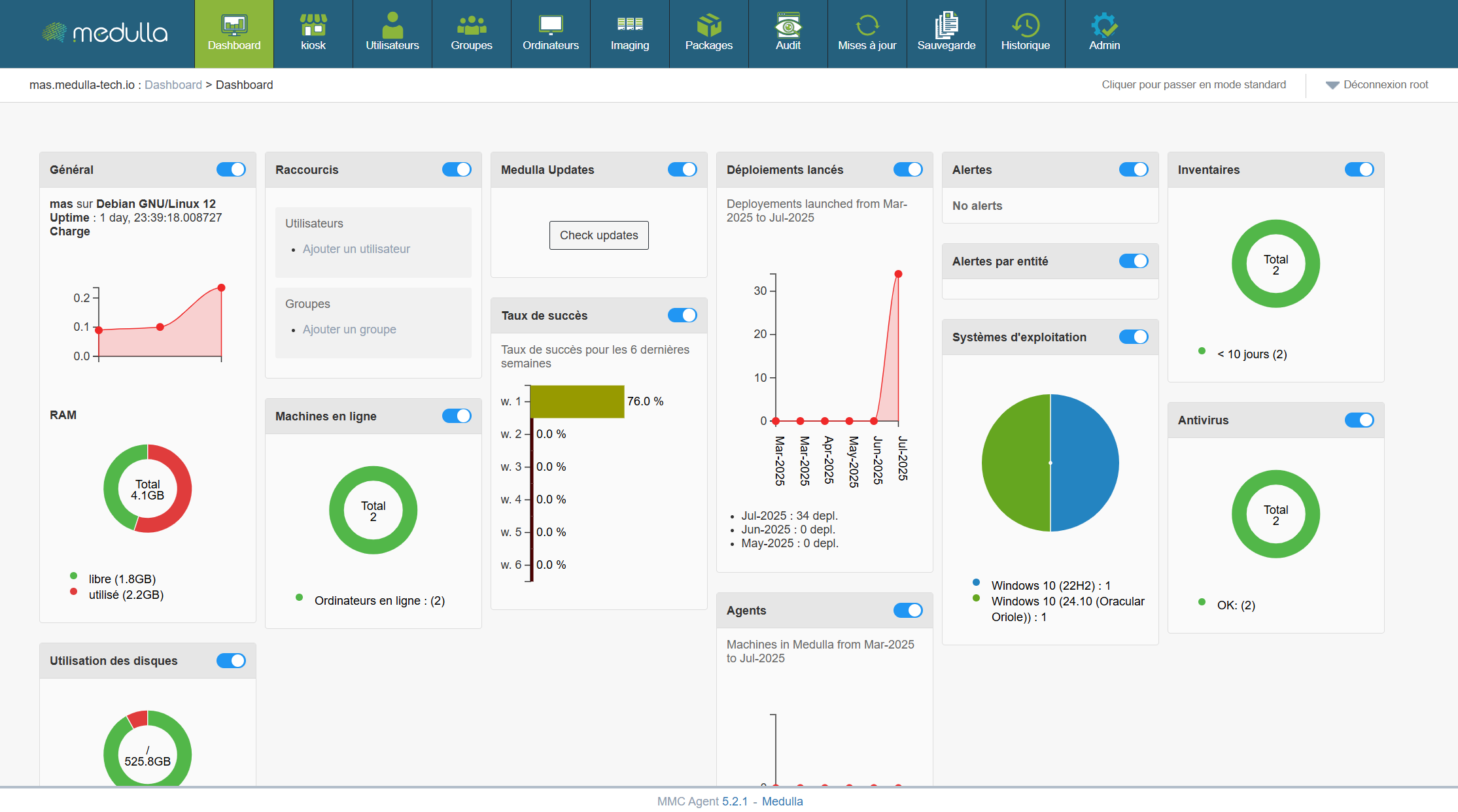
Task: Open the Imaging module icon
Action: tap(630, 33)
